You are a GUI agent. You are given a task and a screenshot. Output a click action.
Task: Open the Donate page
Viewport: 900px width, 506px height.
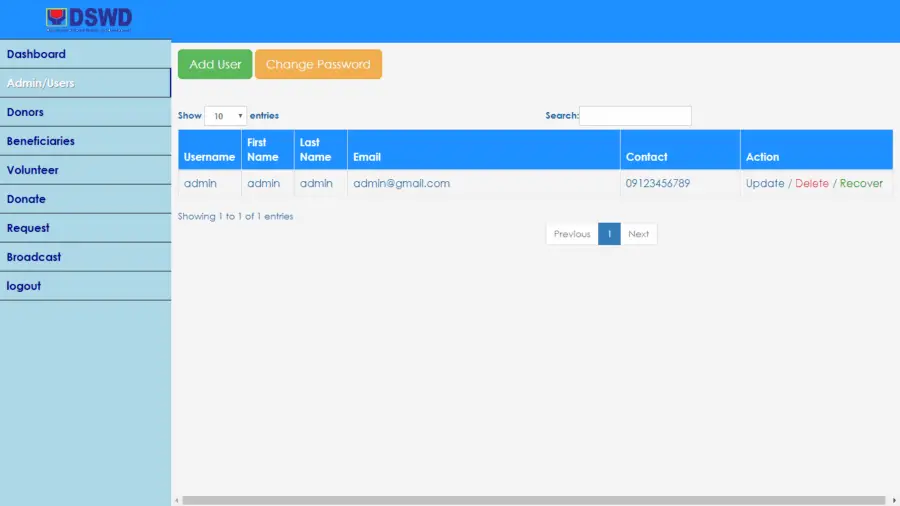coord(85,199)
